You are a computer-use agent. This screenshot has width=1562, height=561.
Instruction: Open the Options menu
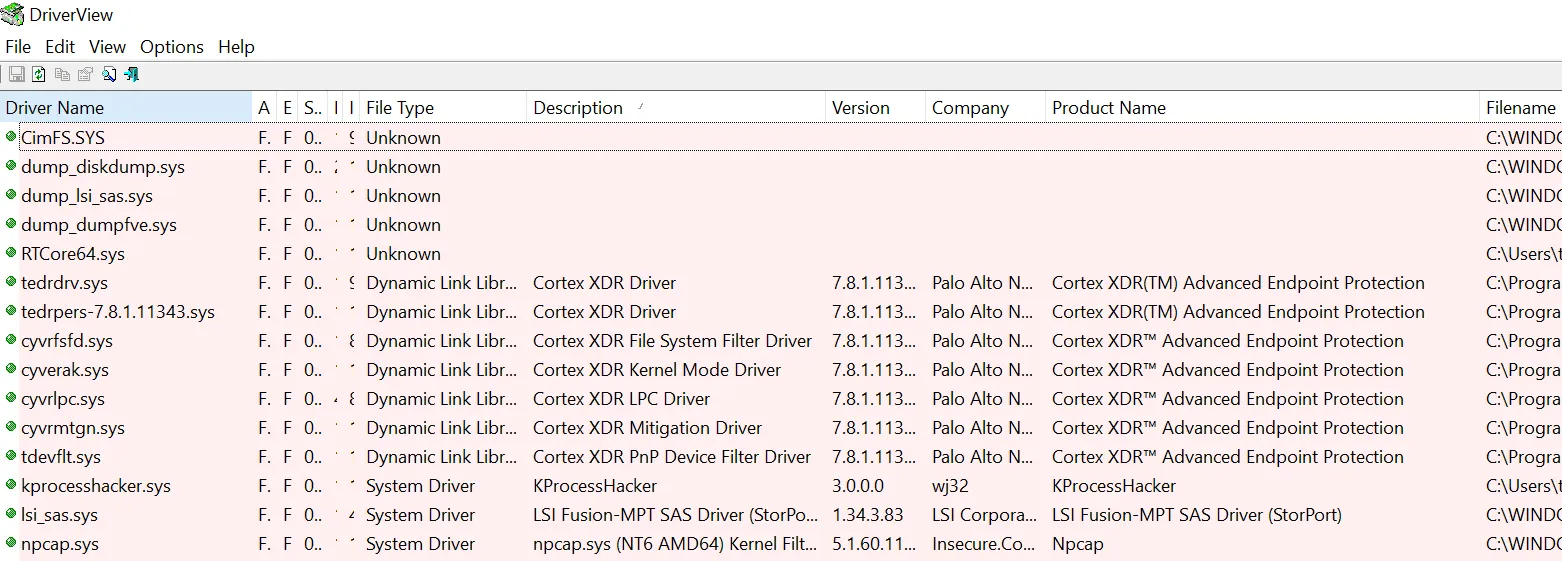pyautogui.click(x=171, y=47)
